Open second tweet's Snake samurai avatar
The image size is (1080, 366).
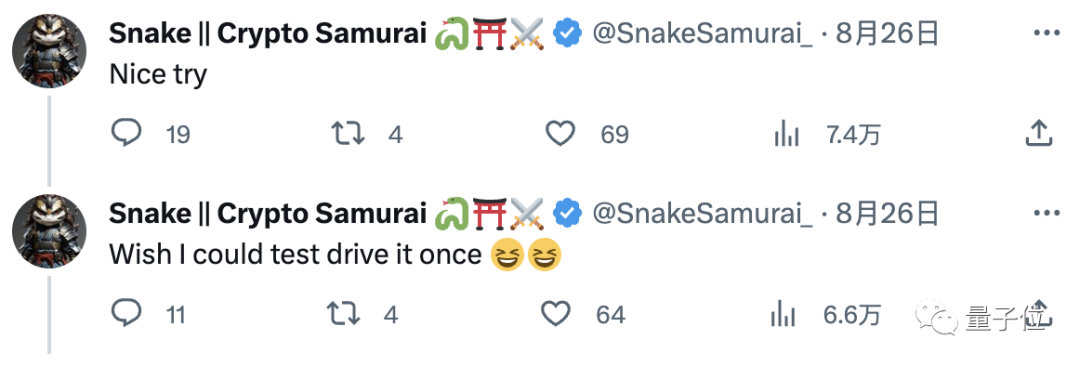[x=50, y=231]
